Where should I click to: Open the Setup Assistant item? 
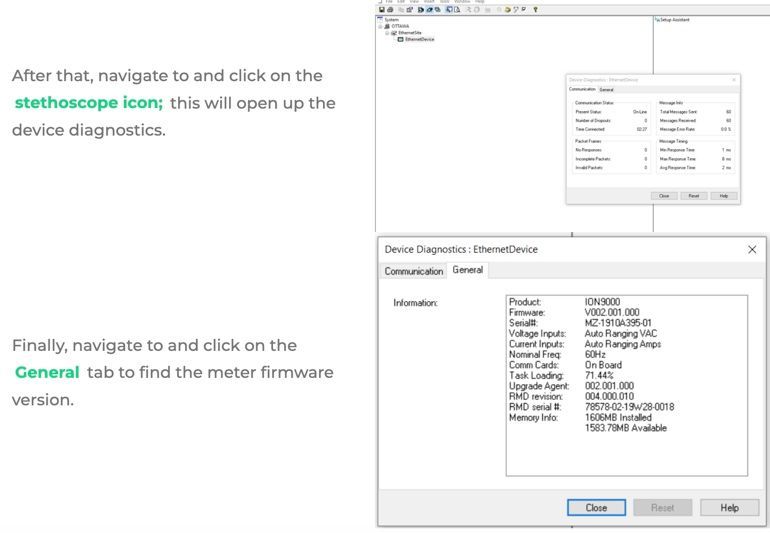[674, 20]
